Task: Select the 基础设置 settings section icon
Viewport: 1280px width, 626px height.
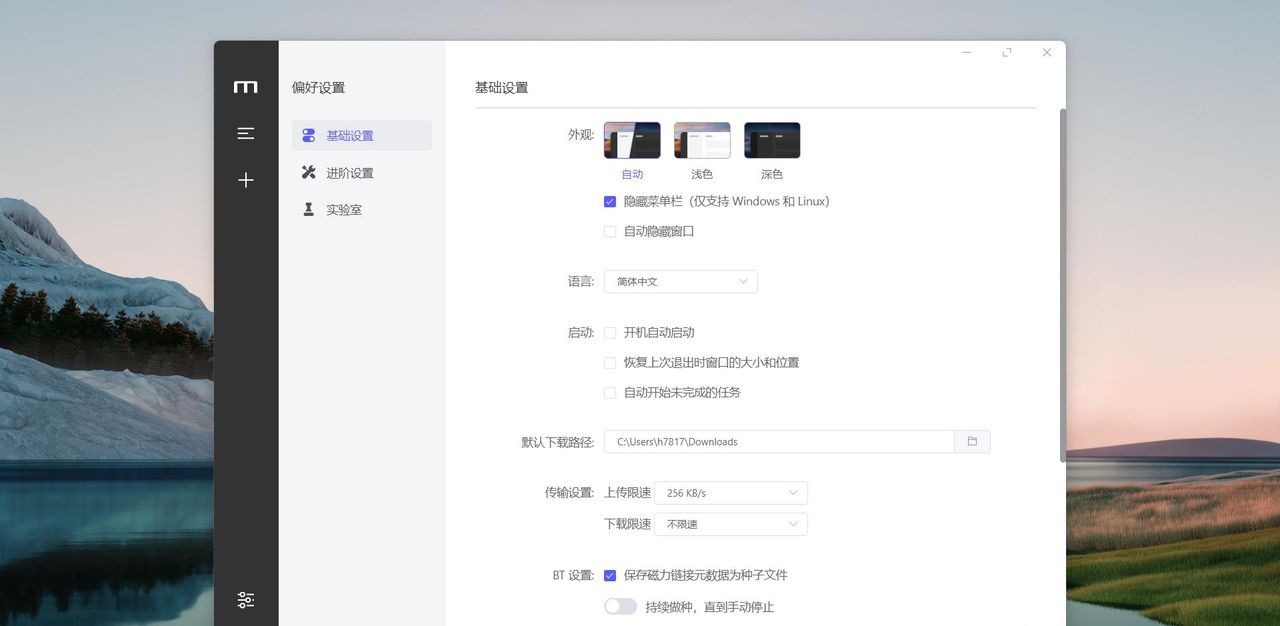Action: click(x=308, y=135)
